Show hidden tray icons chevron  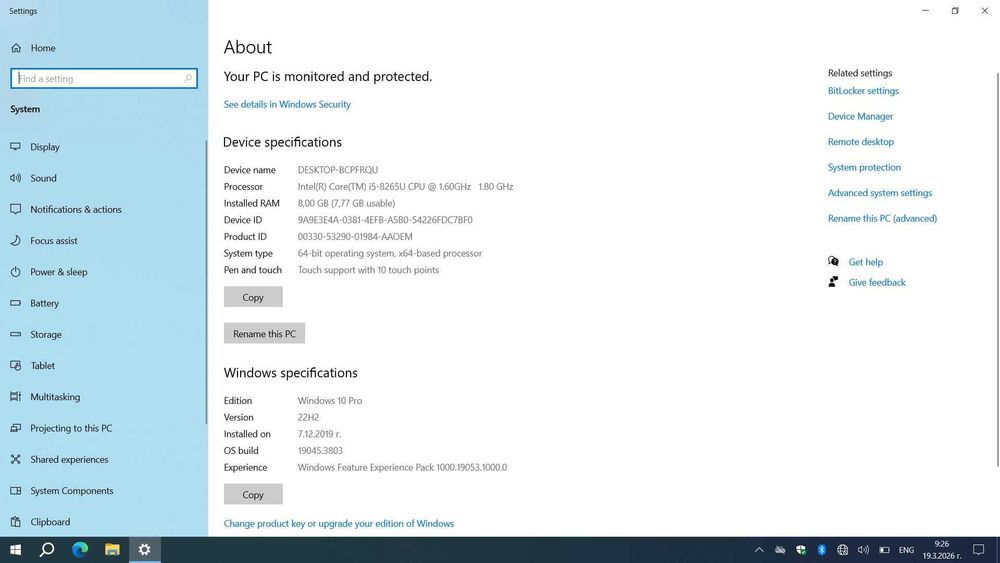[x=759, y=550]
